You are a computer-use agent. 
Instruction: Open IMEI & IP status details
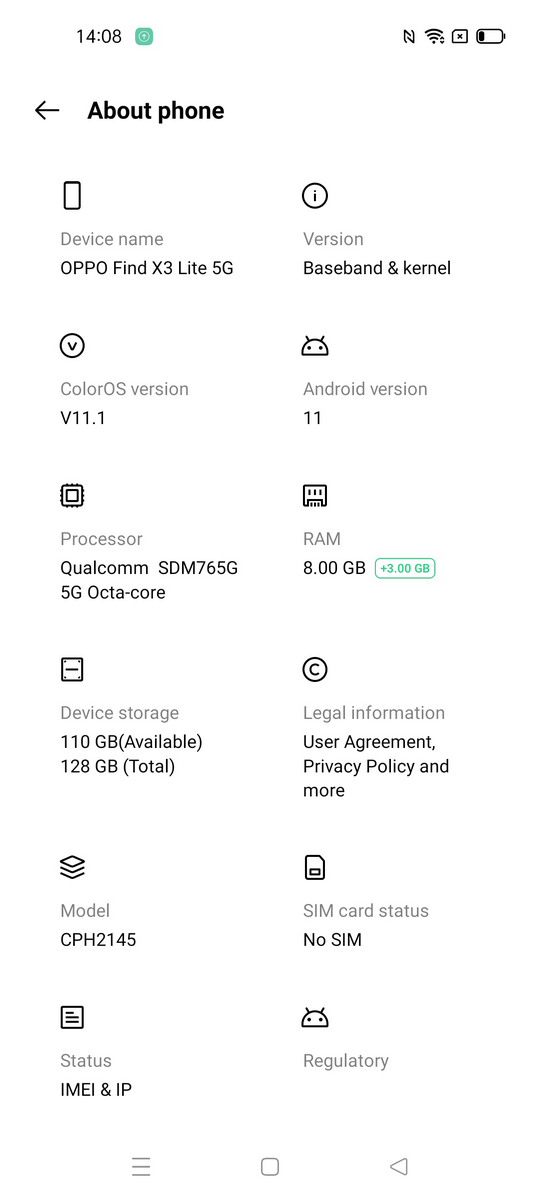click(96, 1090)
